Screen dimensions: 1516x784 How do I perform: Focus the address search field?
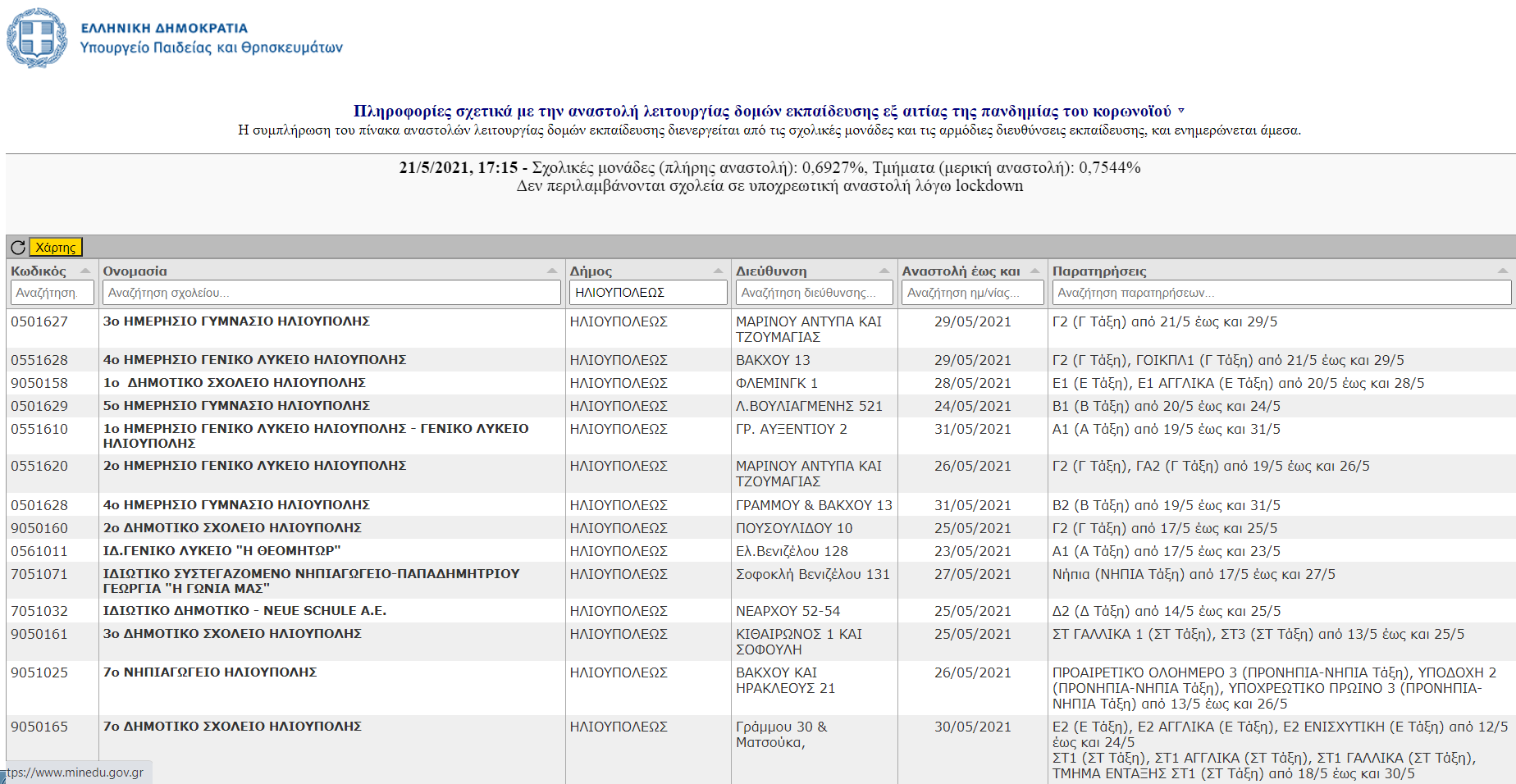click(x=815, y=293)
